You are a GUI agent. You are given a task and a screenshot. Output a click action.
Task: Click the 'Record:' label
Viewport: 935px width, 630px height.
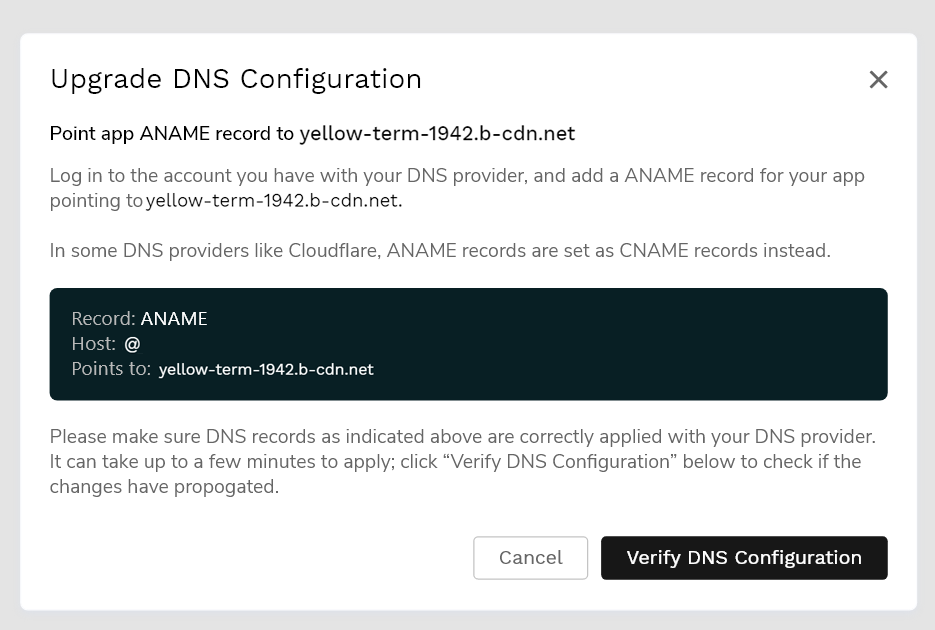[103, 319]
